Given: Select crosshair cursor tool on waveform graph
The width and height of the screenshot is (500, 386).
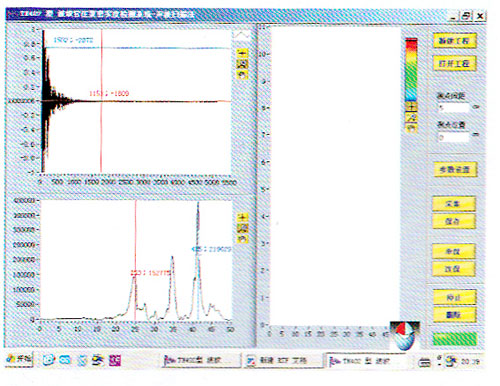Looking at the screenshot, I should (242, 53).
